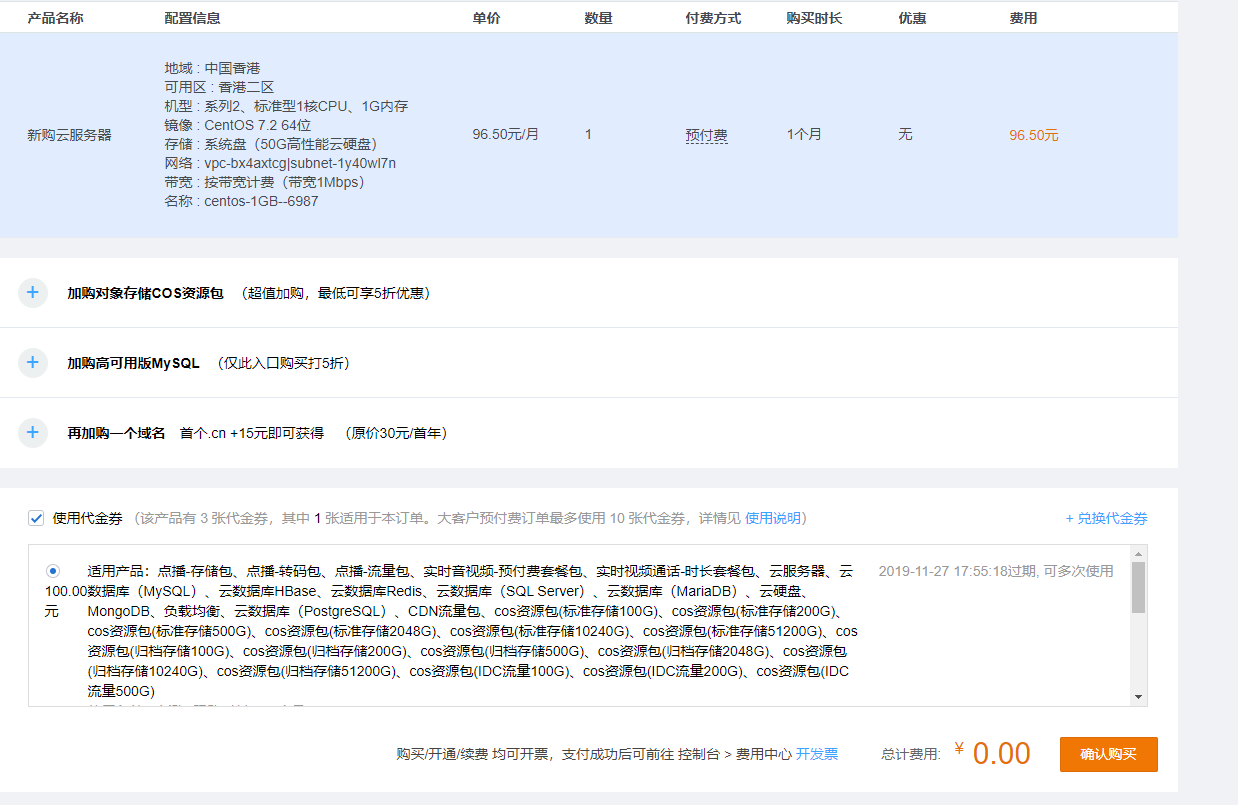
Task: Uncheck the 使用代金券 checkbox
Action: click(x=36, y=518)
